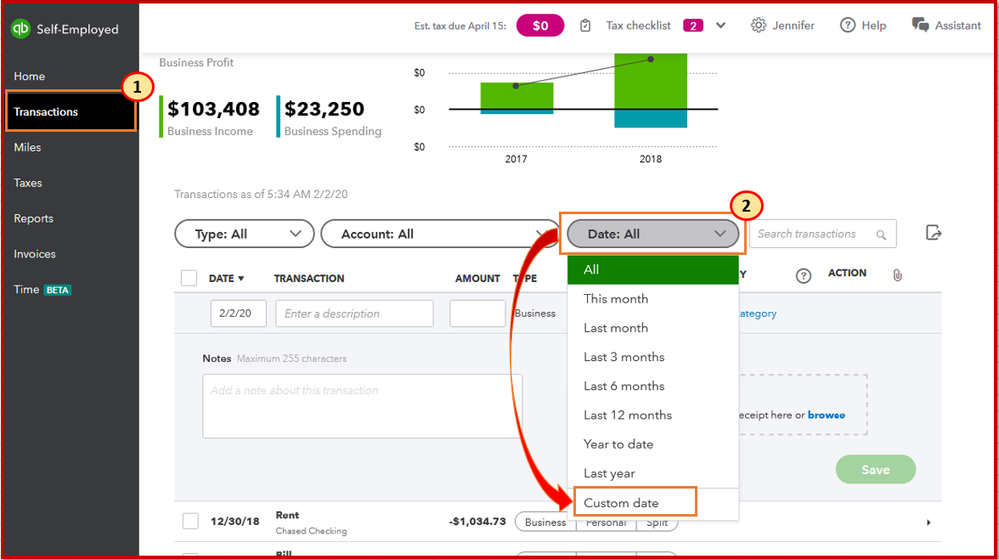Open the Help question mark icon
Viewport: 999px width, 560px height.
coord(847,25)
